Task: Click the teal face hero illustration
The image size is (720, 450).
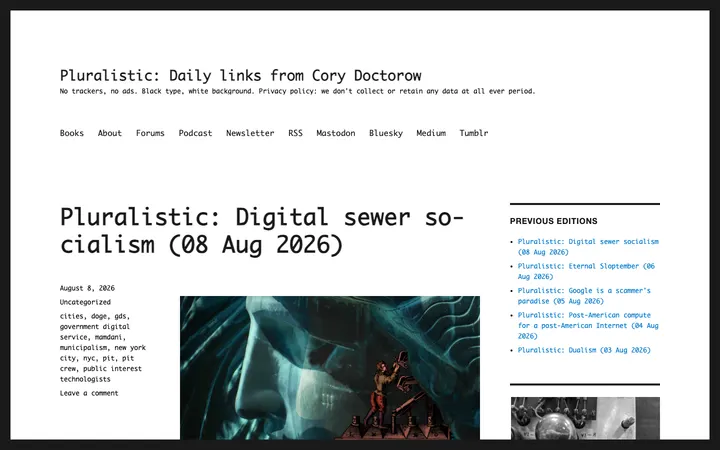Action: click(x=330, y=368)
